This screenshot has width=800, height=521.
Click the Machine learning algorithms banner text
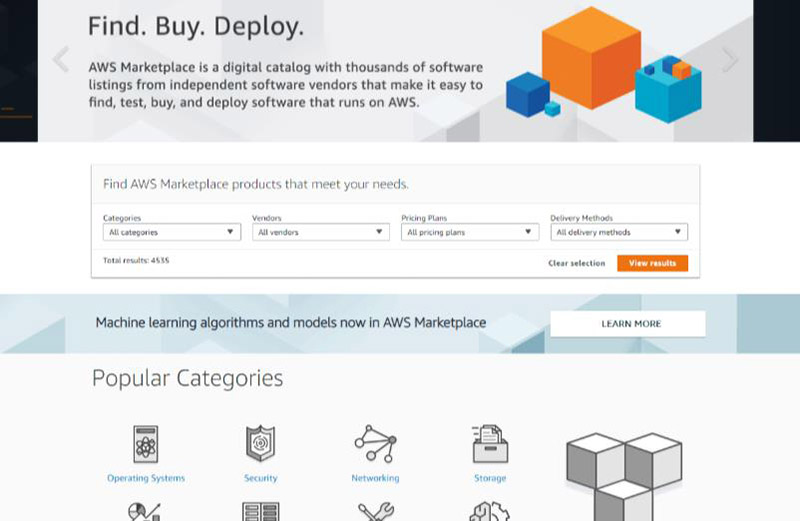[291, 322]
